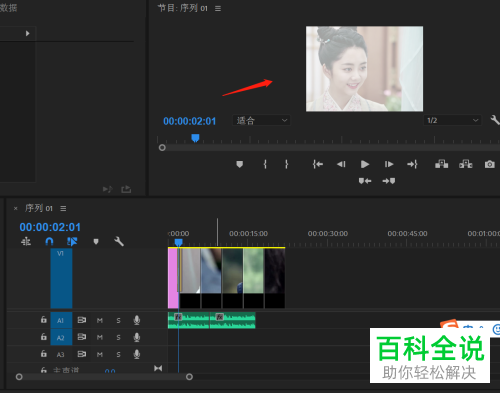The width and height of the screenshot is (500, 393).
Task: Click the Mark In button
Action: [x=265, y=164]
